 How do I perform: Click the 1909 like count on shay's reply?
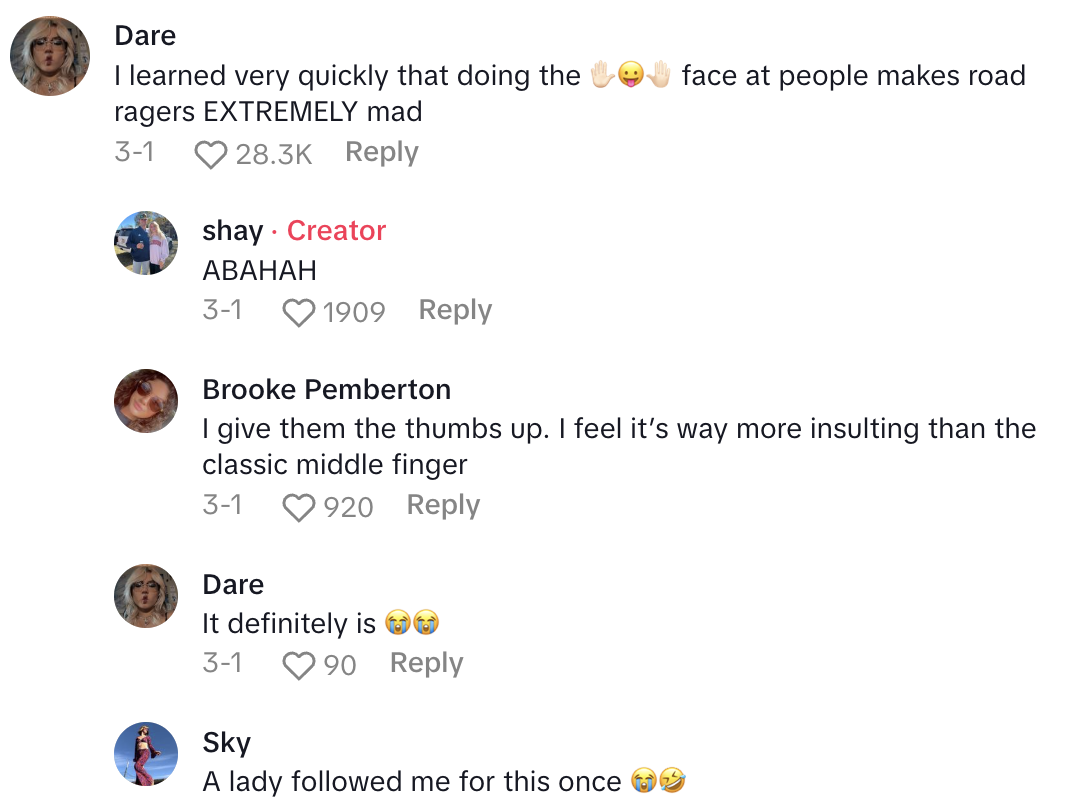pos(354,313)
